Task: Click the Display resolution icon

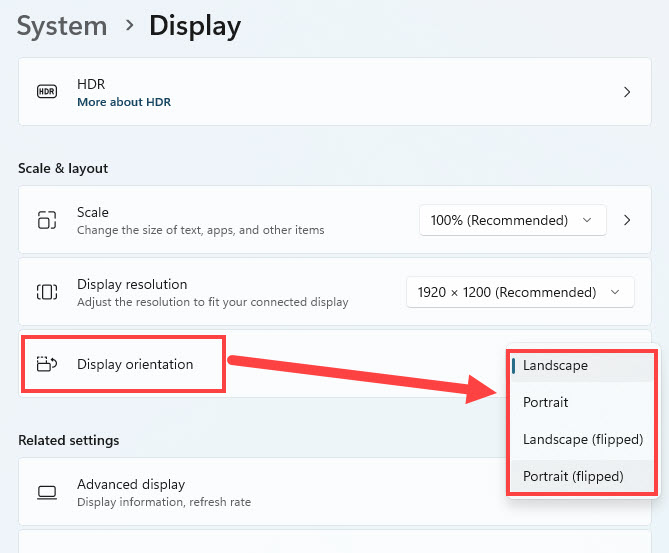Action: [47, 292]
